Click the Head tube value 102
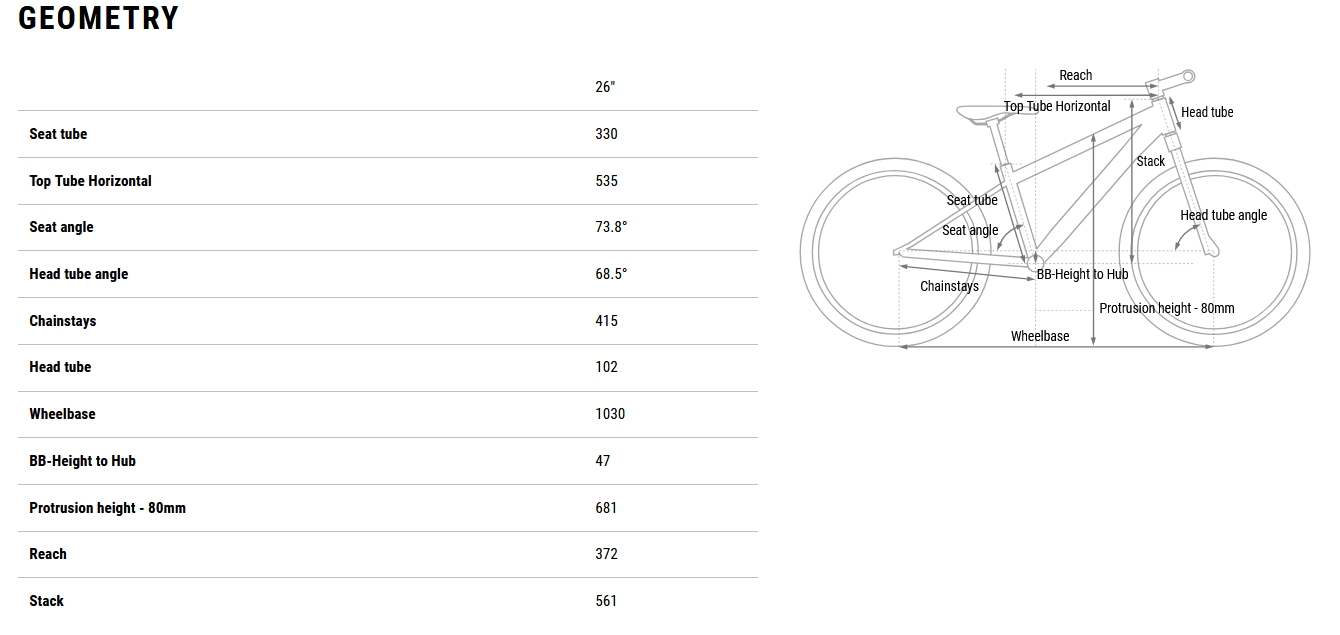The width and height of the screenshot is (1340, 635). coord(606,367)
